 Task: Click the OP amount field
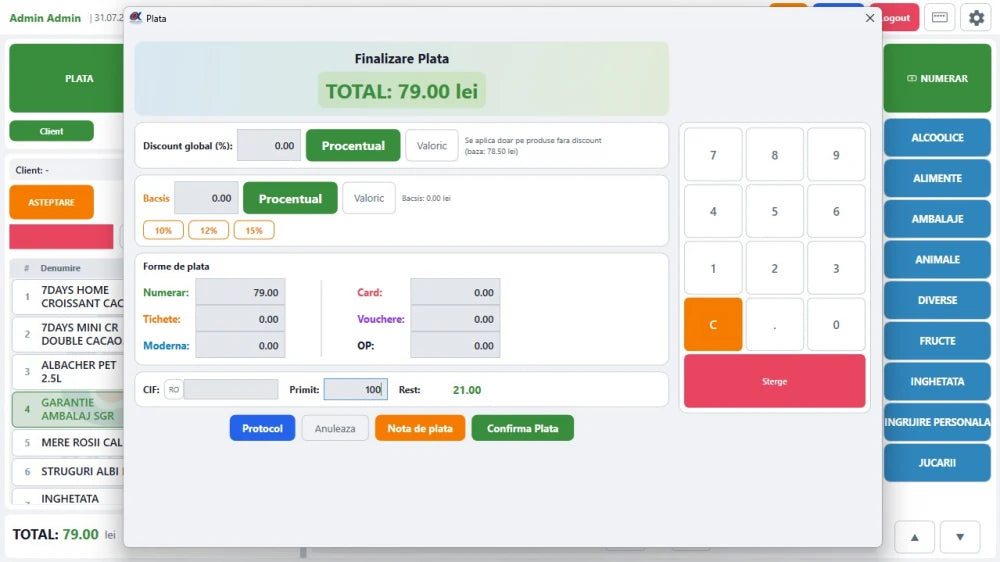point(455,345)
